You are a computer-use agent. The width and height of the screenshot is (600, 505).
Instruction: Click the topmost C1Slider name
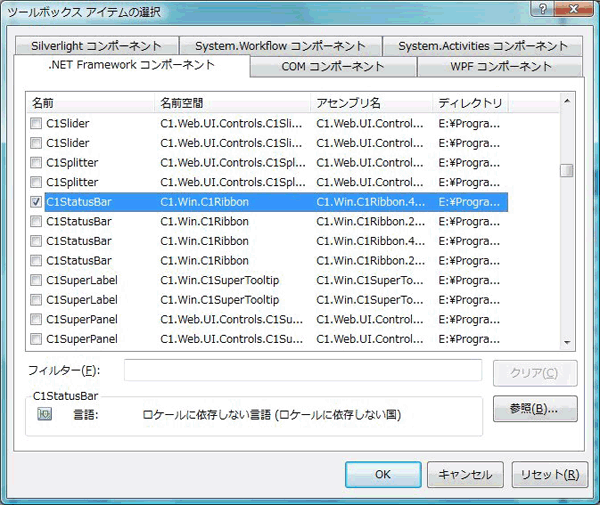[67, 123]
